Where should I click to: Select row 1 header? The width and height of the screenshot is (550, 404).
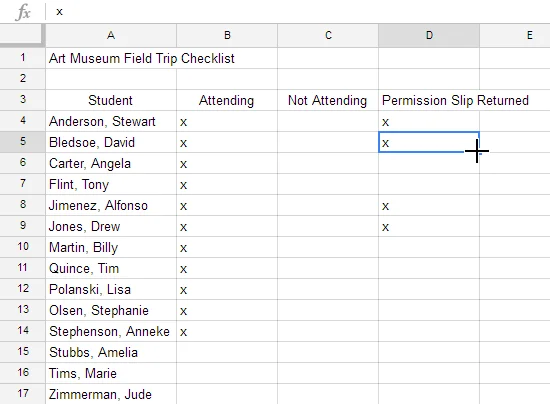pyautogui.click(x=22, y=58)
